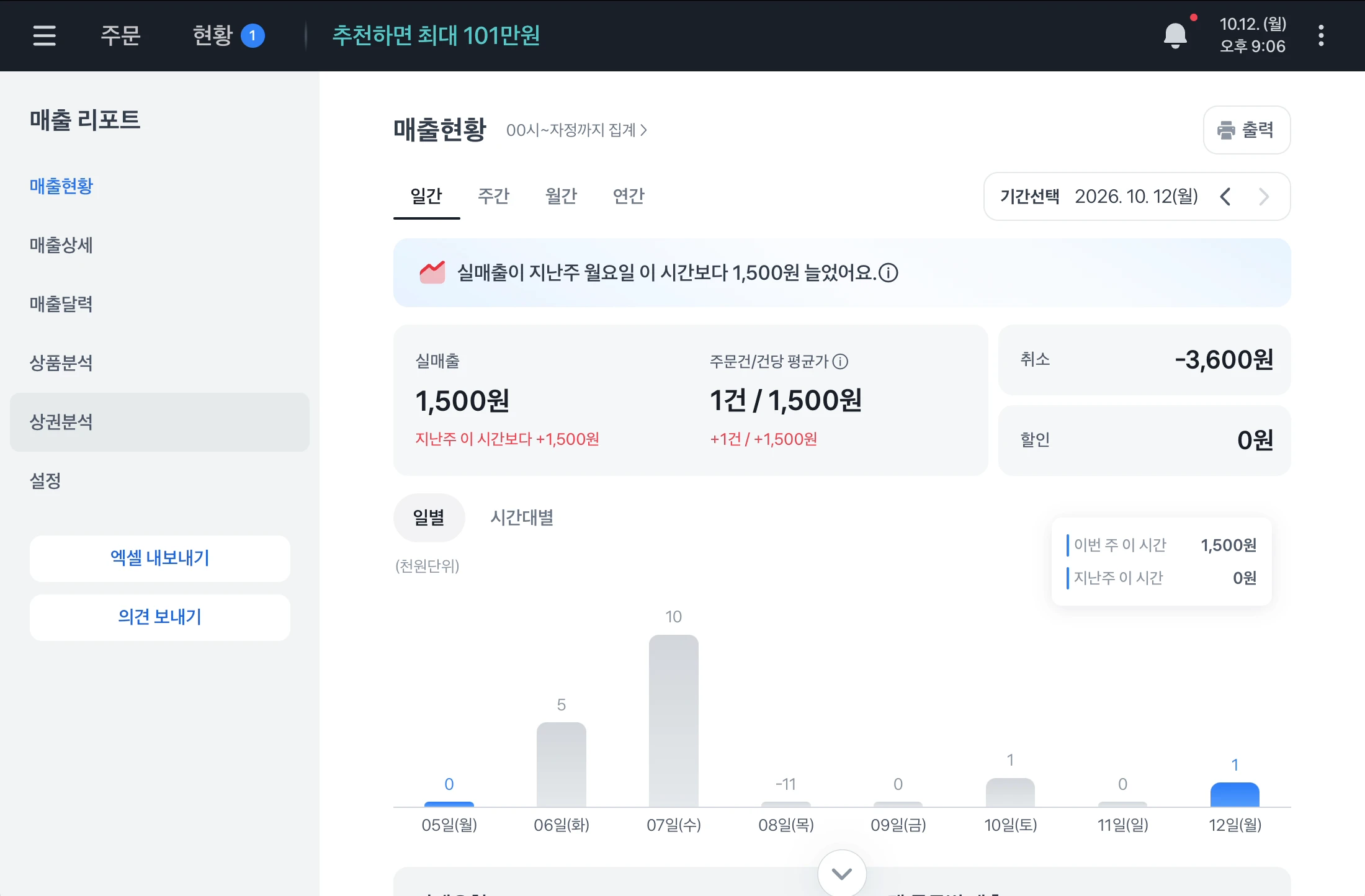The width and height of the screenshot is (1365, 896).
Task: Click the 07일(수) chart bar
Action: point(674,721)
